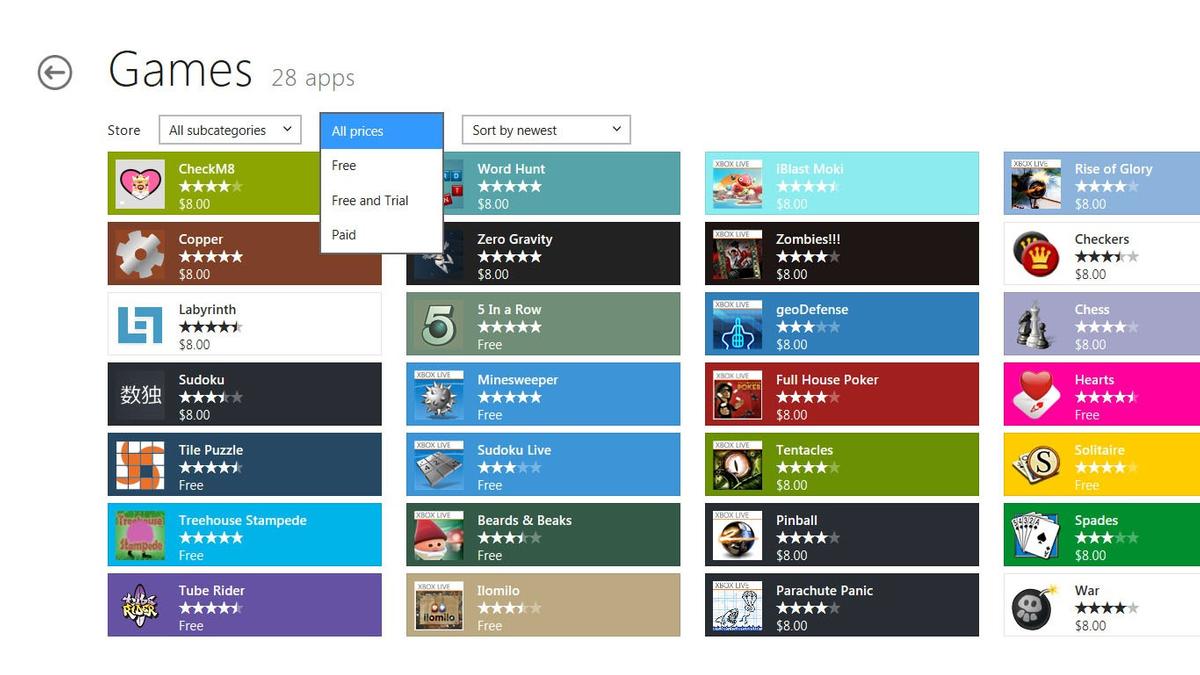Click the Parachute Panic $8.00 price

[x=791, y=626]
